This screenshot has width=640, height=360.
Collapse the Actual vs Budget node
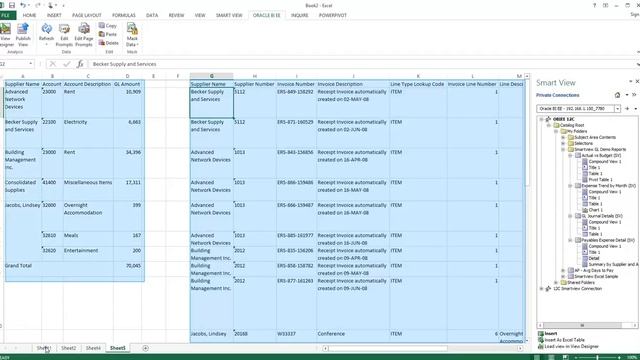(x=570, y=156)
